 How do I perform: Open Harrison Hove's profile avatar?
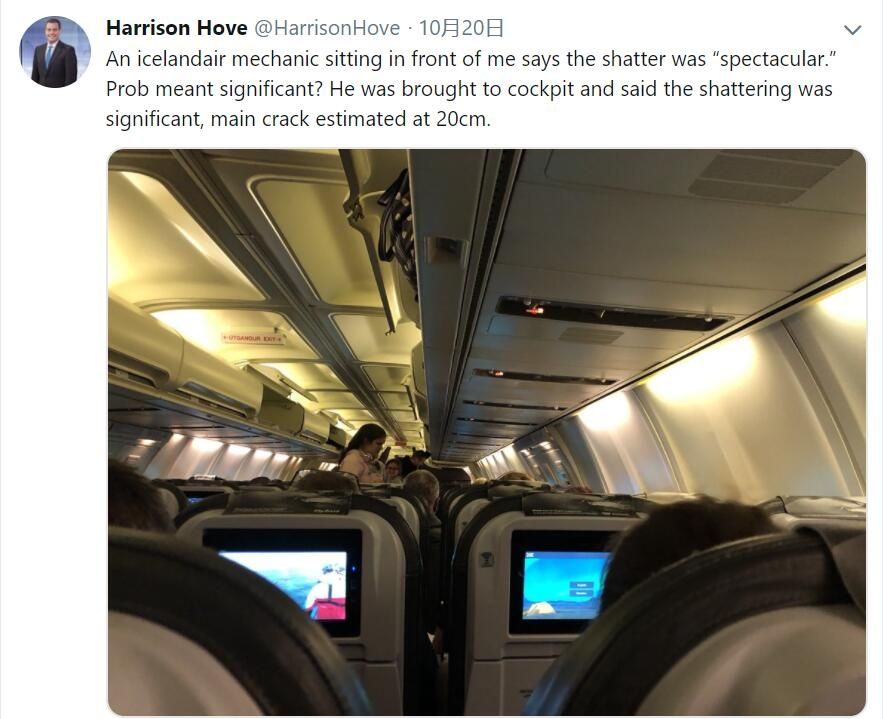pyautogui.click(x=55, y=52)
